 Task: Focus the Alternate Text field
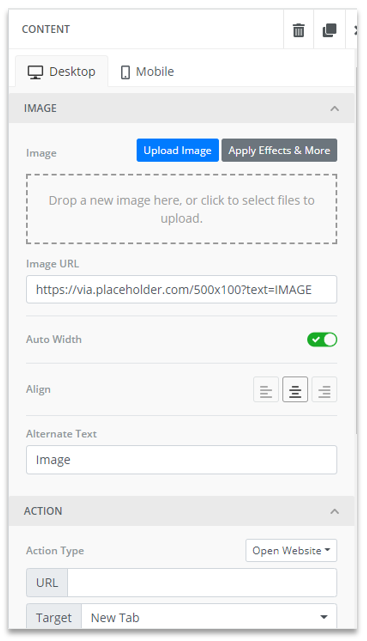coord(181,460)
